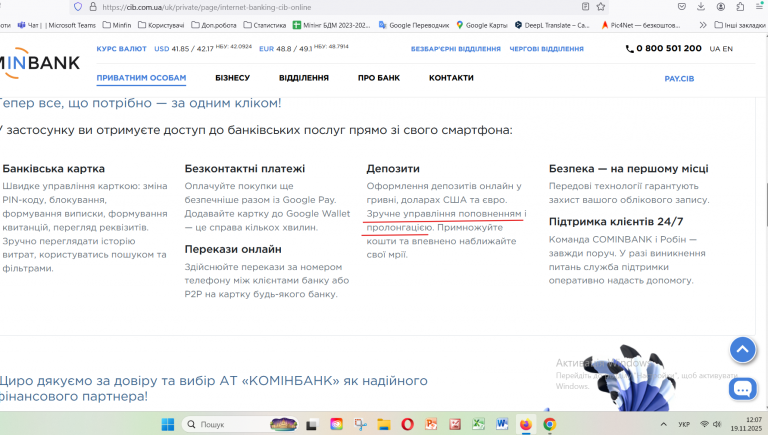Expand the bookmarks overflow chevron
The image size is (768, 435).
click(x=703, y=25)
